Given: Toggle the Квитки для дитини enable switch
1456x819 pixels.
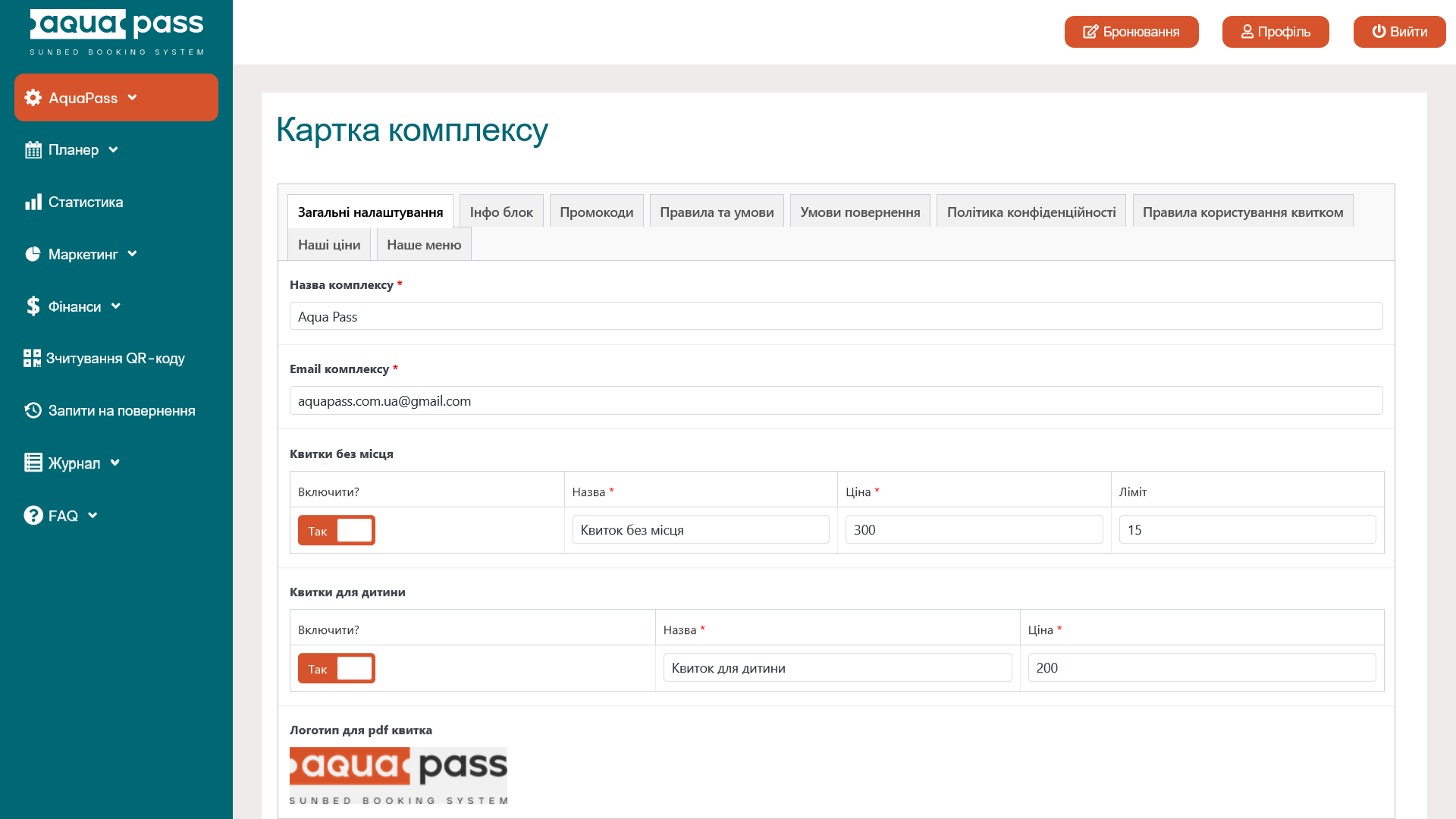Looking at the screenshot, I should pos(336,668).
